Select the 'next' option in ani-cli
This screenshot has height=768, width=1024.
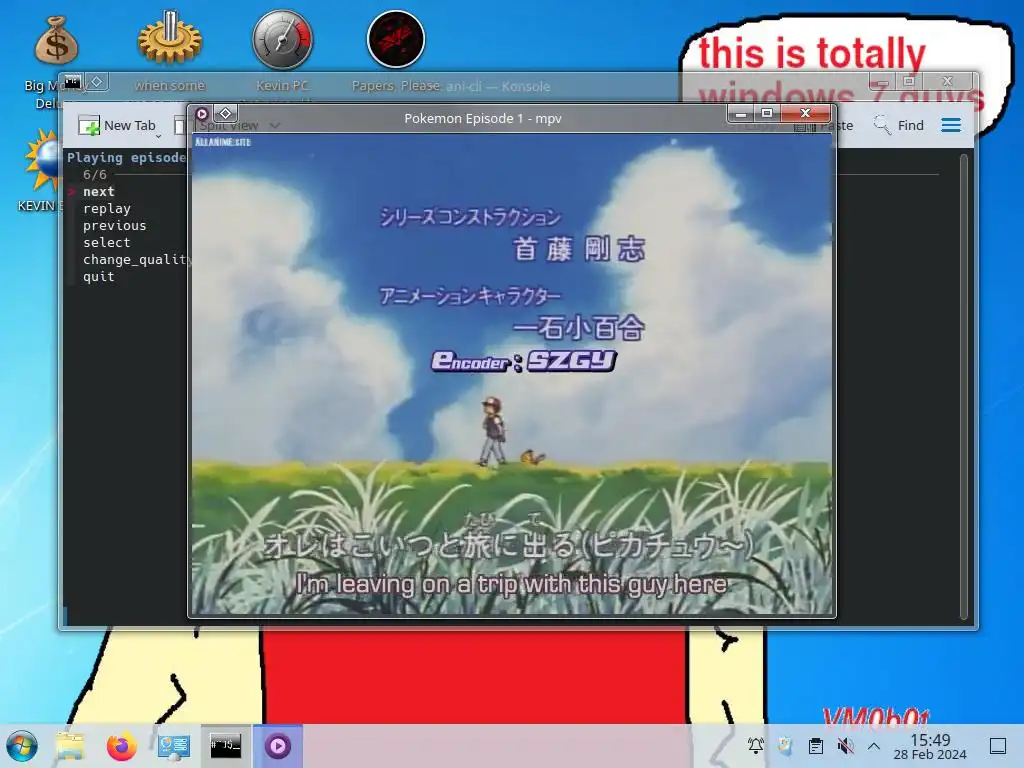click(x=99, y=191)
